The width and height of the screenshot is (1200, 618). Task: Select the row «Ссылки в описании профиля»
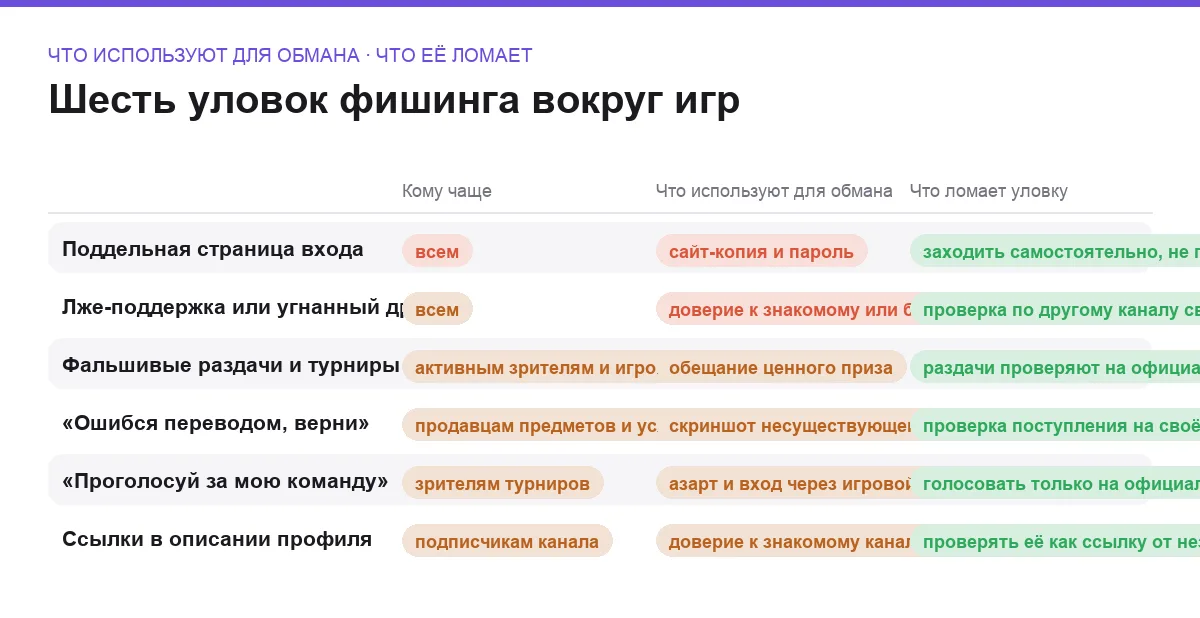point(600,539)
